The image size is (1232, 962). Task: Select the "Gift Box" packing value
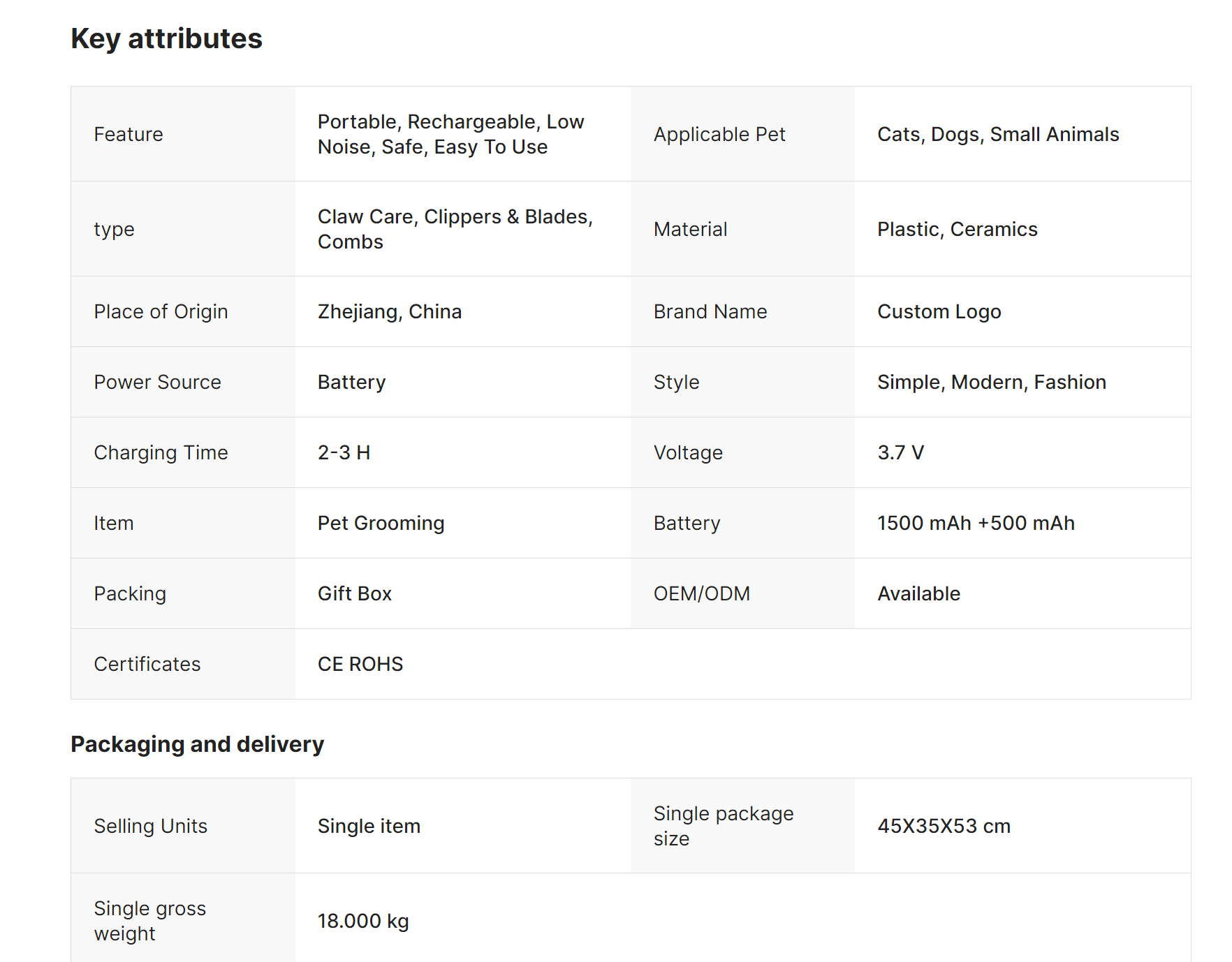[x=354, y=593]
